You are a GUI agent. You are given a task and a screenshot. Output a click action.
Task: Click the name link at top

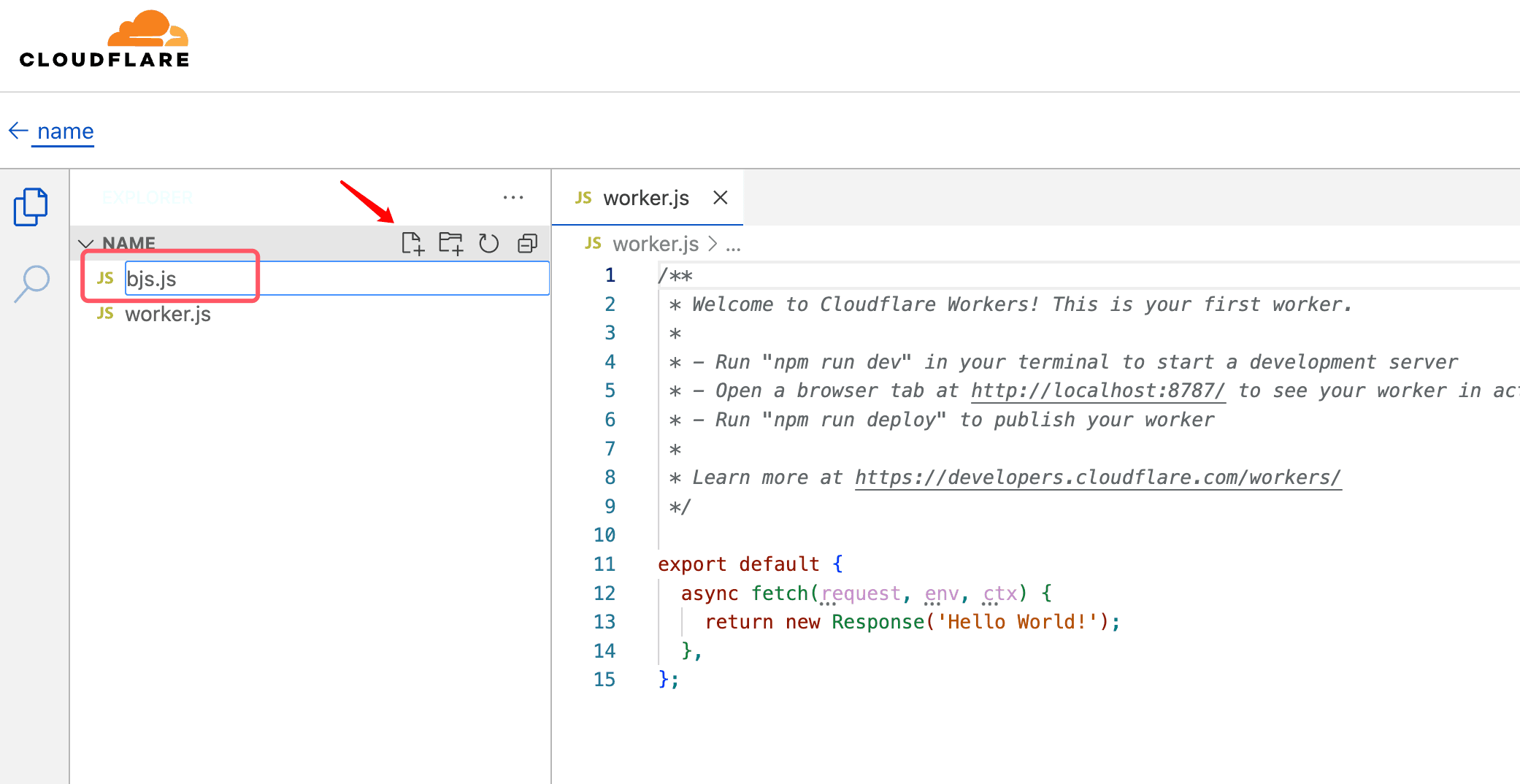pos(65,131)
